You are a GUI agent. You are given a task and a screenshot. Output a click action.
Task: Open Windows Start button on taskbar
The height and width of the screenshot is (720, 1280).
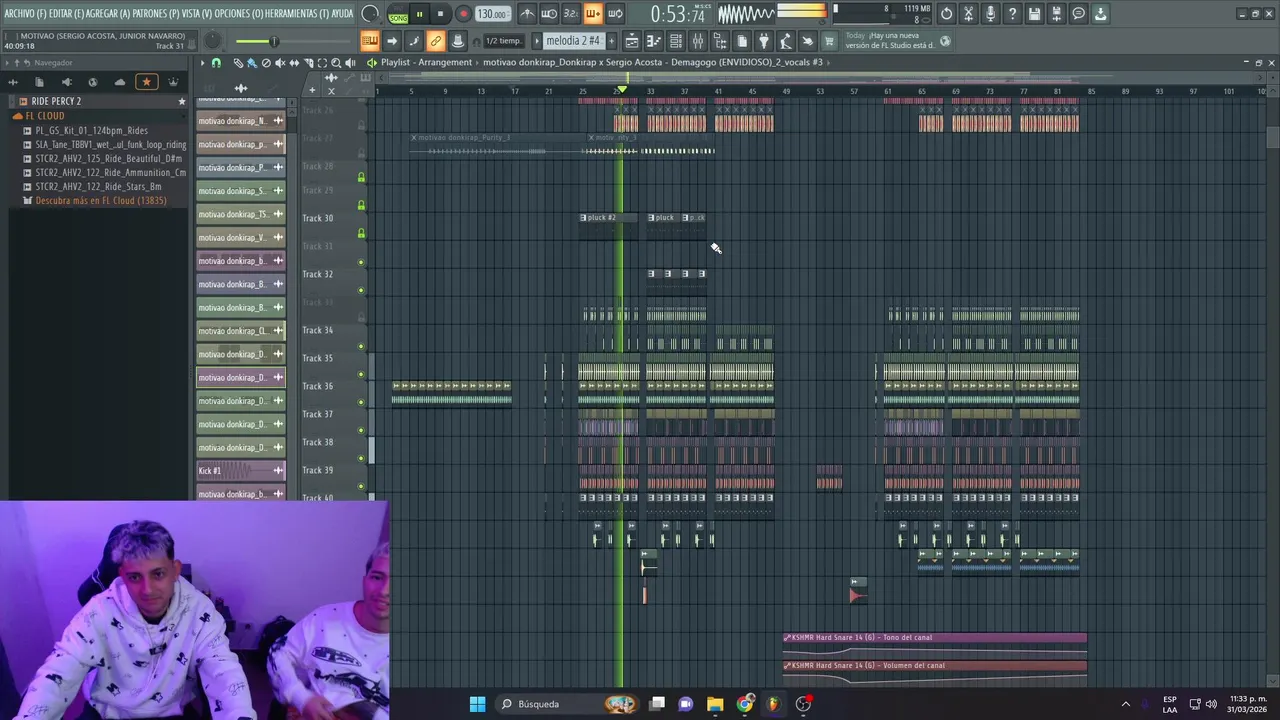pyautogui.click(x=477, y=704)
